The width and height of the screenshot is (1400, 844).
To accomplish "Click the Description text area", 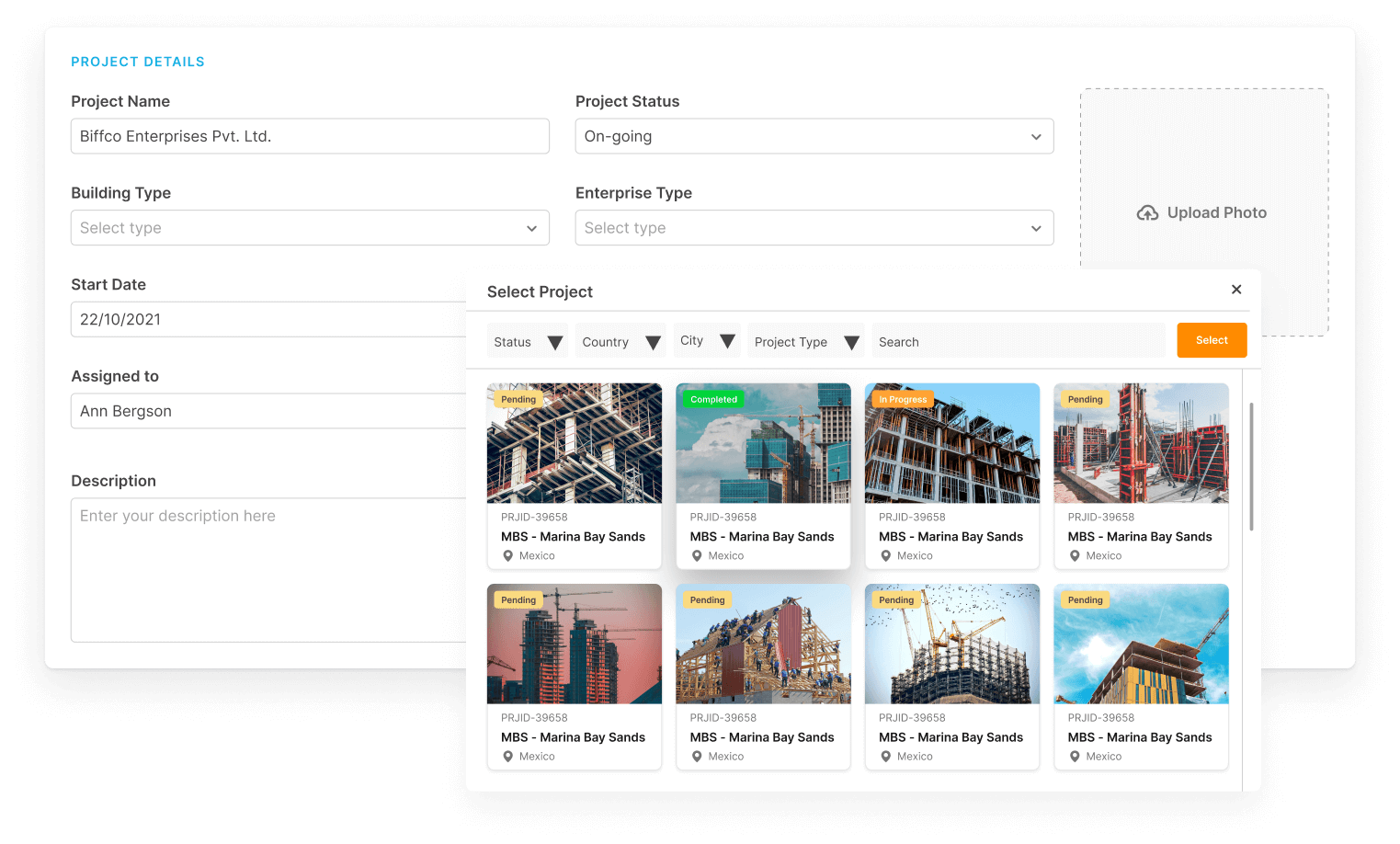I will 268,570.
